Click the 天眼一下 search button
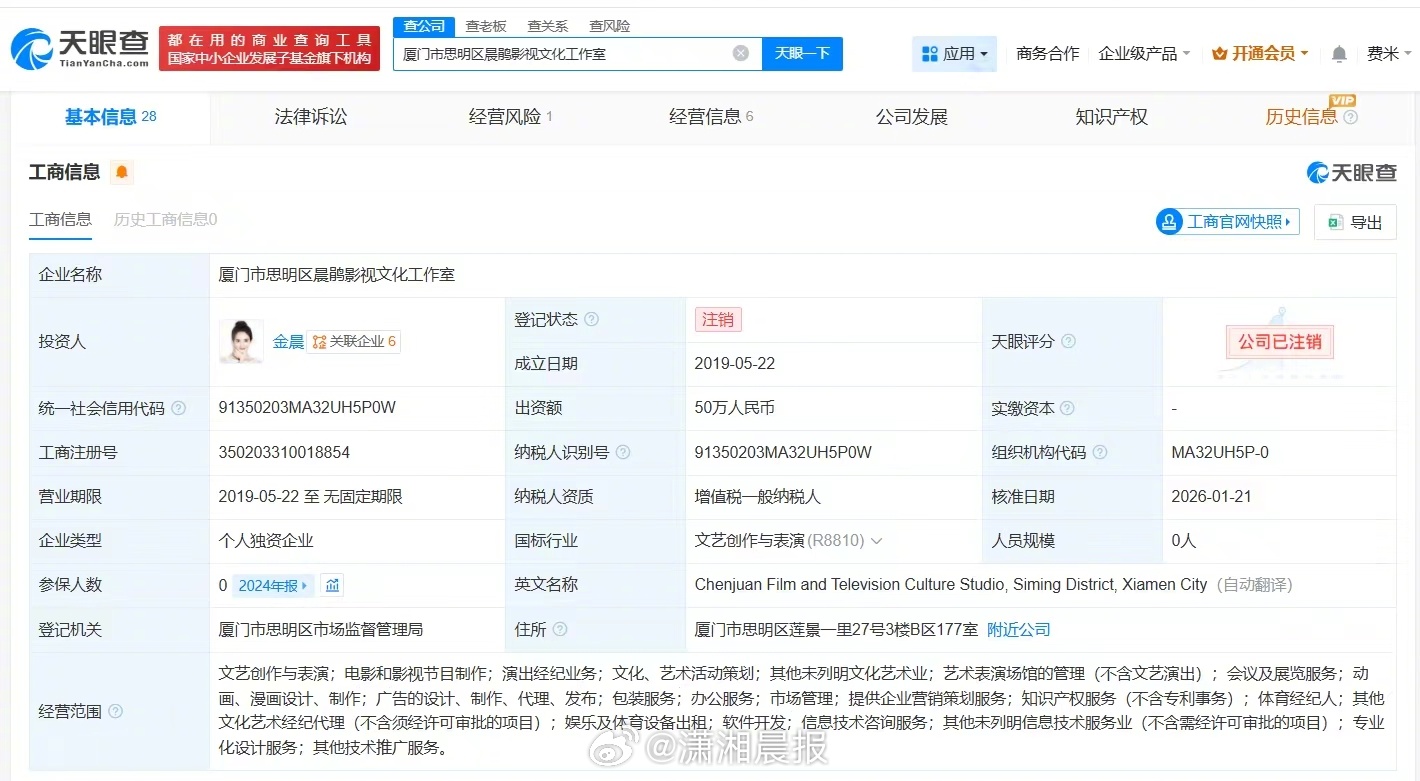Viewport: 1420px width, 781px height. 803,53
